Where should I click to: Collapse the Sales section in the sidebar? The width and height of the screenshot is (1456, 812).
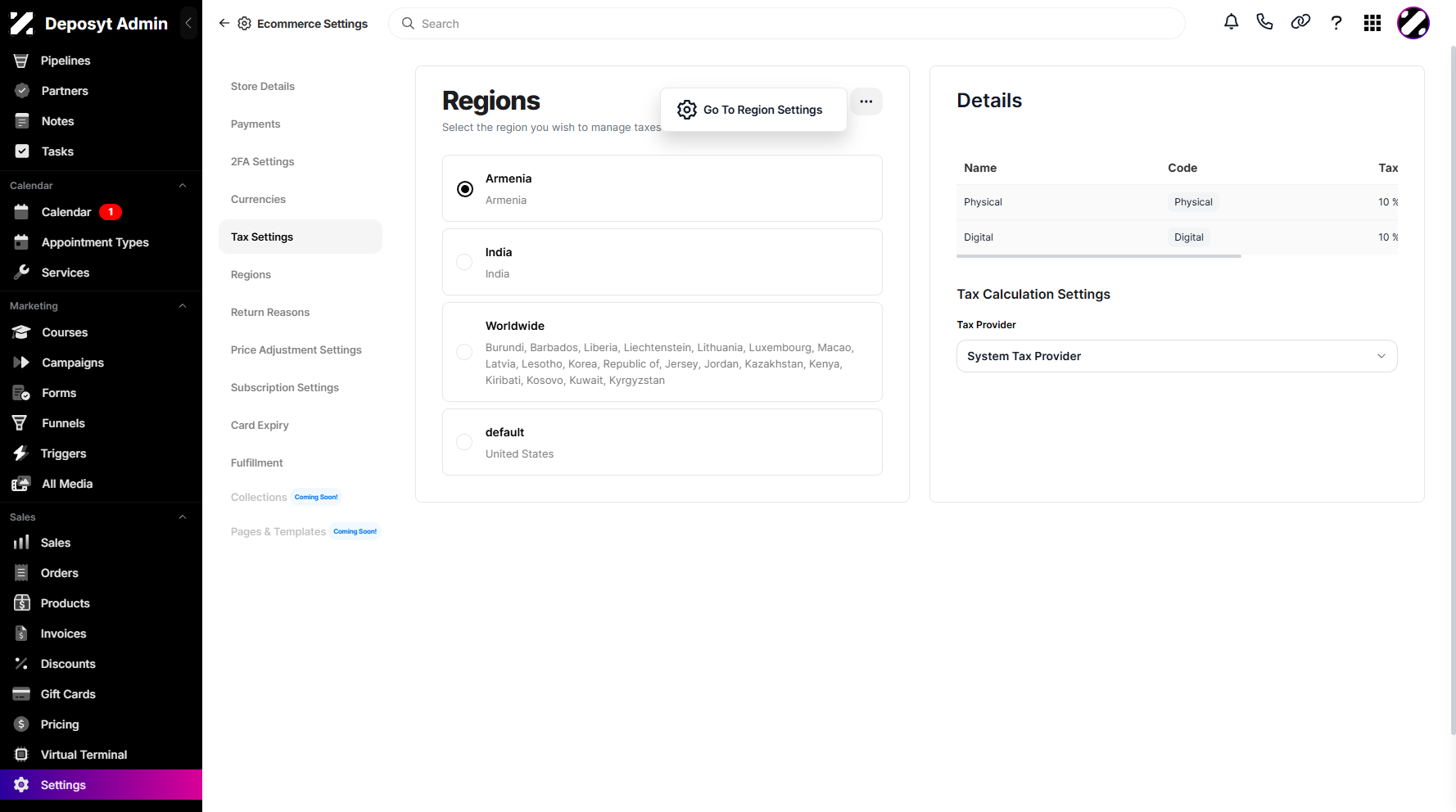click(183, 517)
